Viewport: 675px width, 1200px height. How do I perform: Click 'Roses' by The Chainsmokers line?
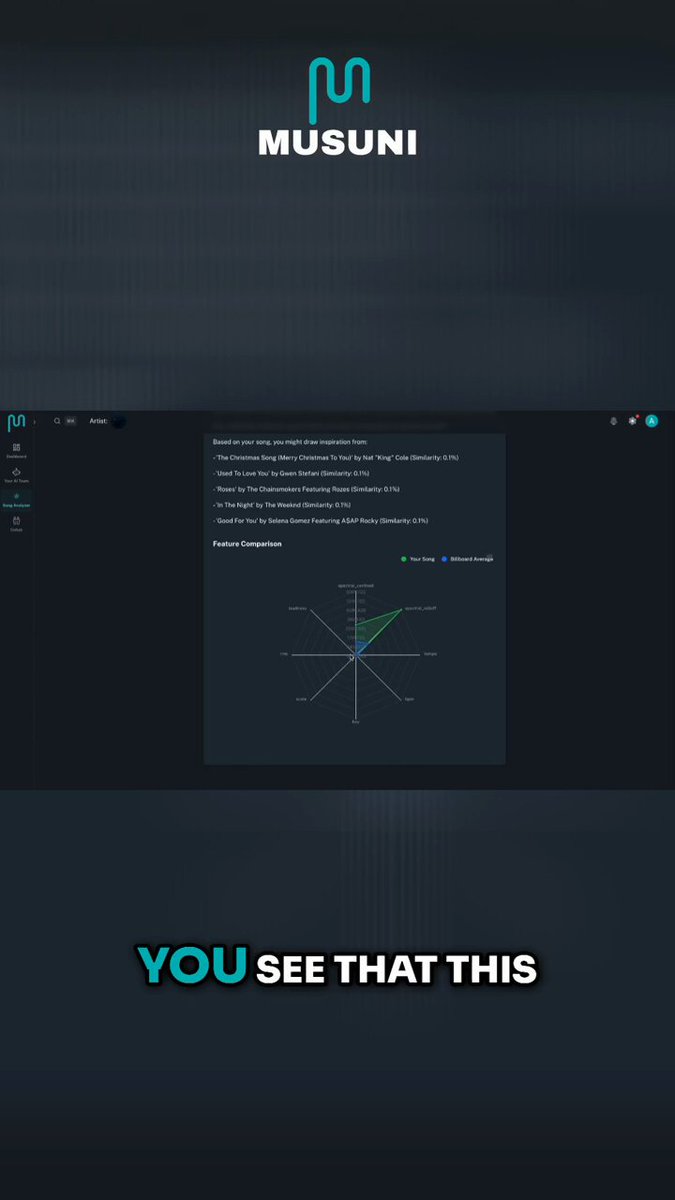pyautogui.click(x=306, y=489)
